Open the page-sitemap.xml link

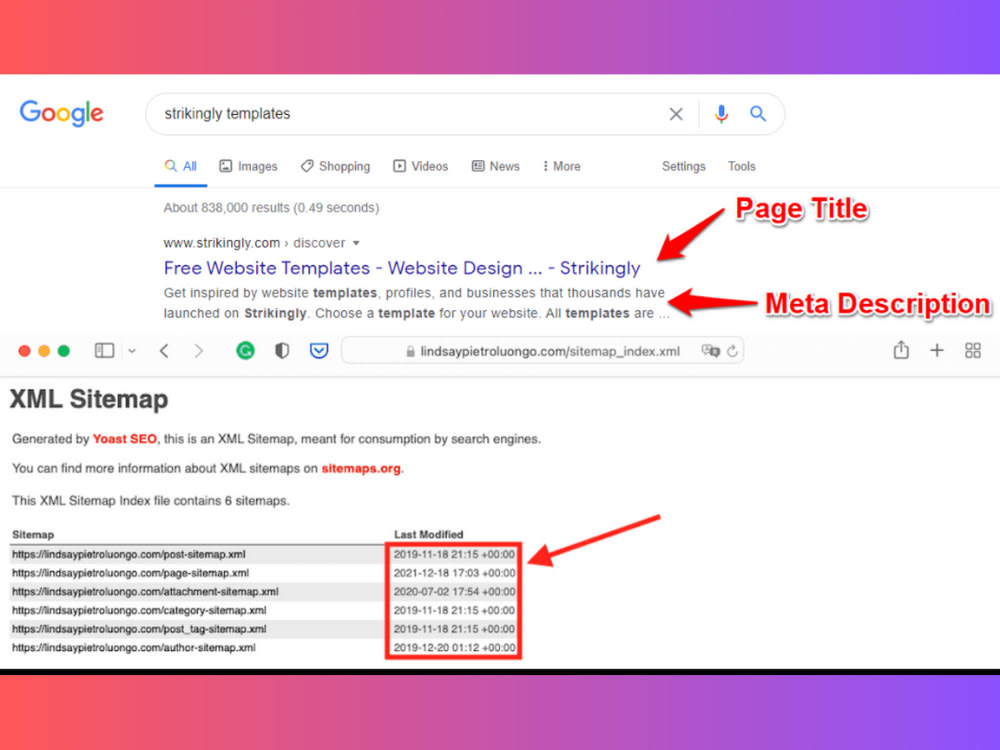pos(131,573)
